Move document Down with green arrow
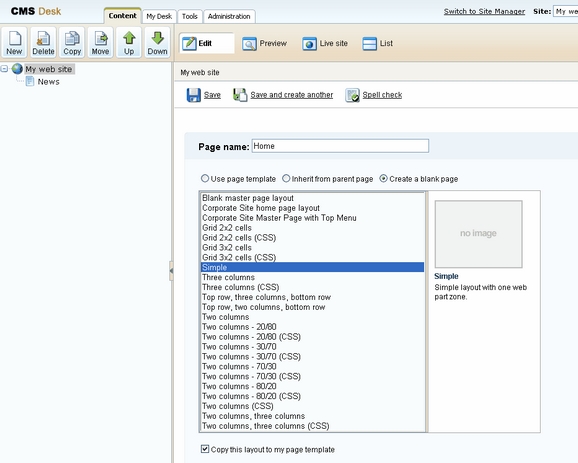The image size is (578, 463). pos(157,42)
